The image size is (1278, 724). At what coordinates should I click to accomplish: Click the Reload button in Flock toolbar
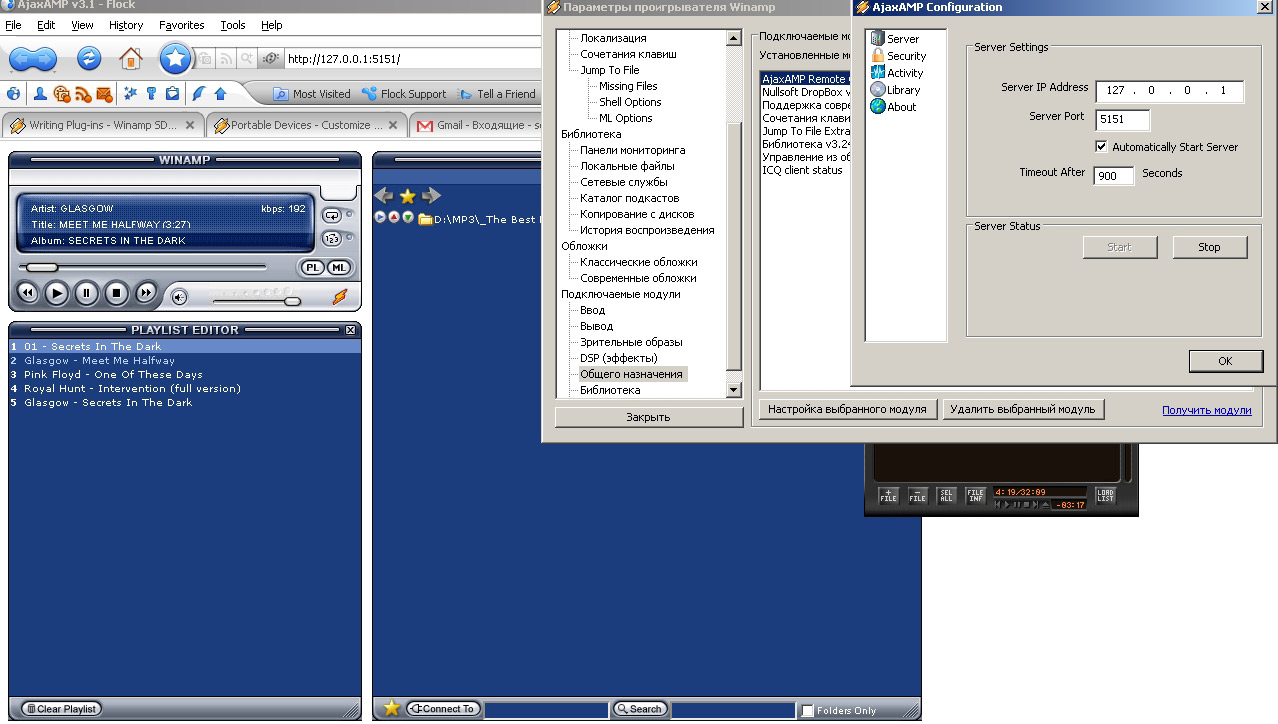click(89, 59)
